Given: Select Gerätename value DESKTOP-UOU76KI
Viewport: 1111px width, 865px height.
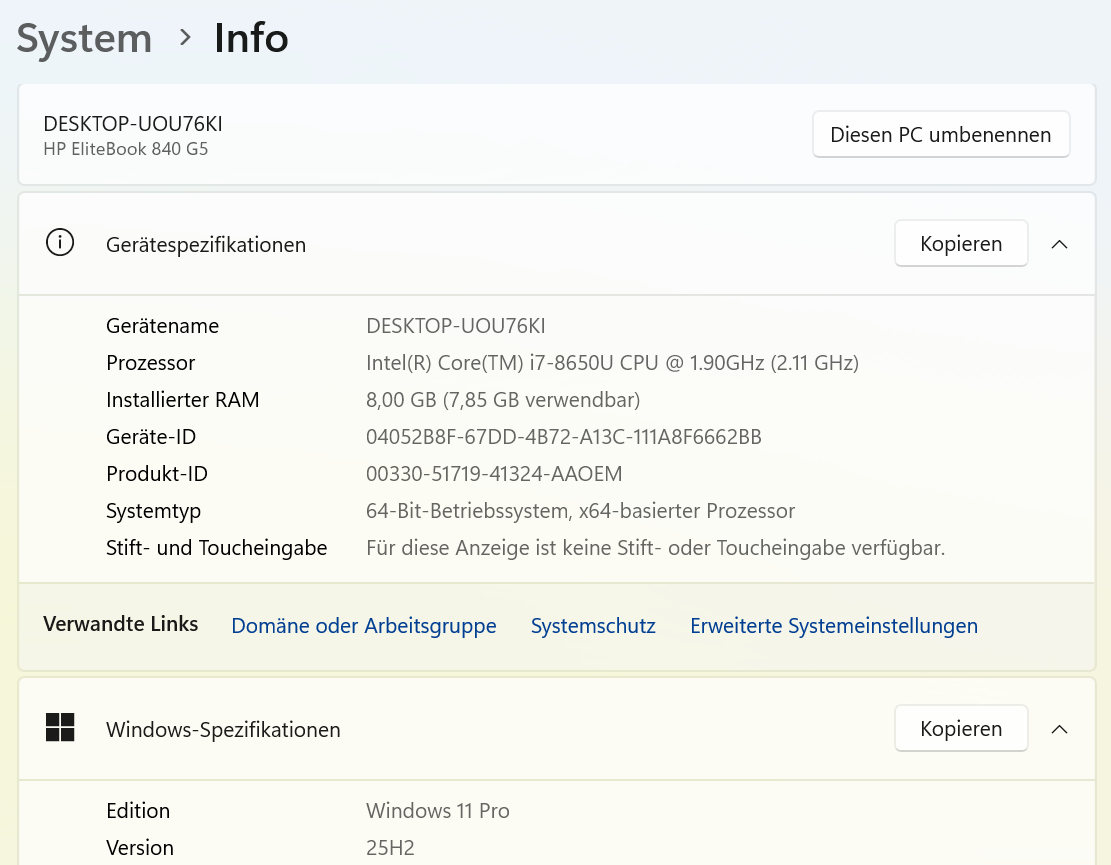Looking at the screenshot, I should click(x=456, y=326).
